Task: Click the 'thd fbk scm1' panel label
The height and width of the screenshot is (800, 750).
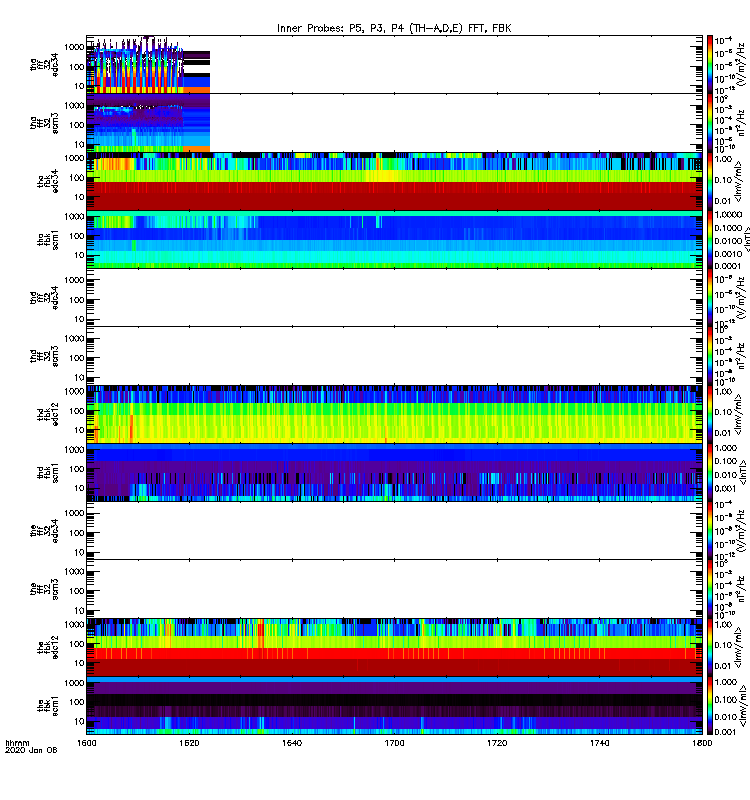Action: point(48,473)
